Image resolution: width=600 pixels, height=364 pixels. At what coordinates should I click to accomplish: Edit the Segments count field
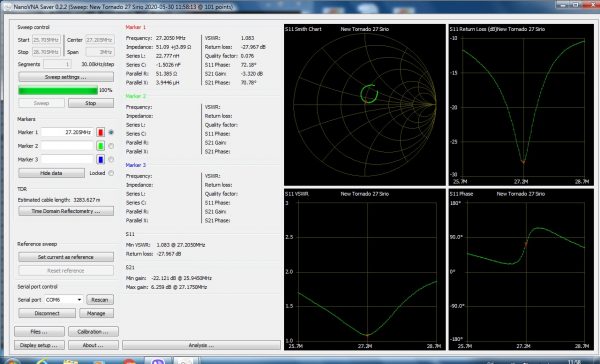(57, 64)
